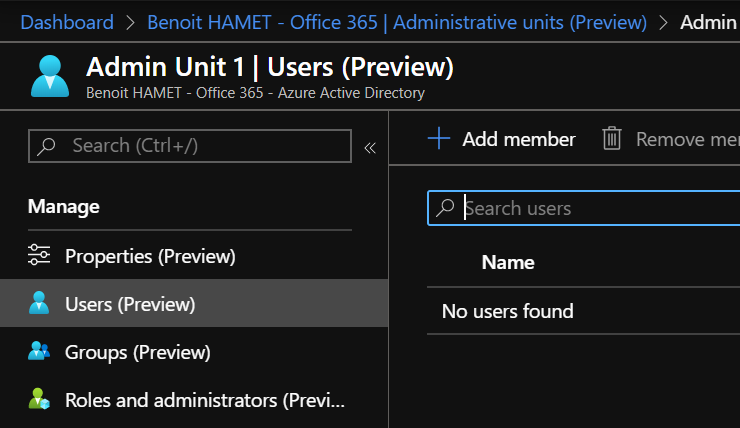This screenshot has height=428, width=740.
Task: Click the Users (Preview) person icon
Action: pos(39,304)
